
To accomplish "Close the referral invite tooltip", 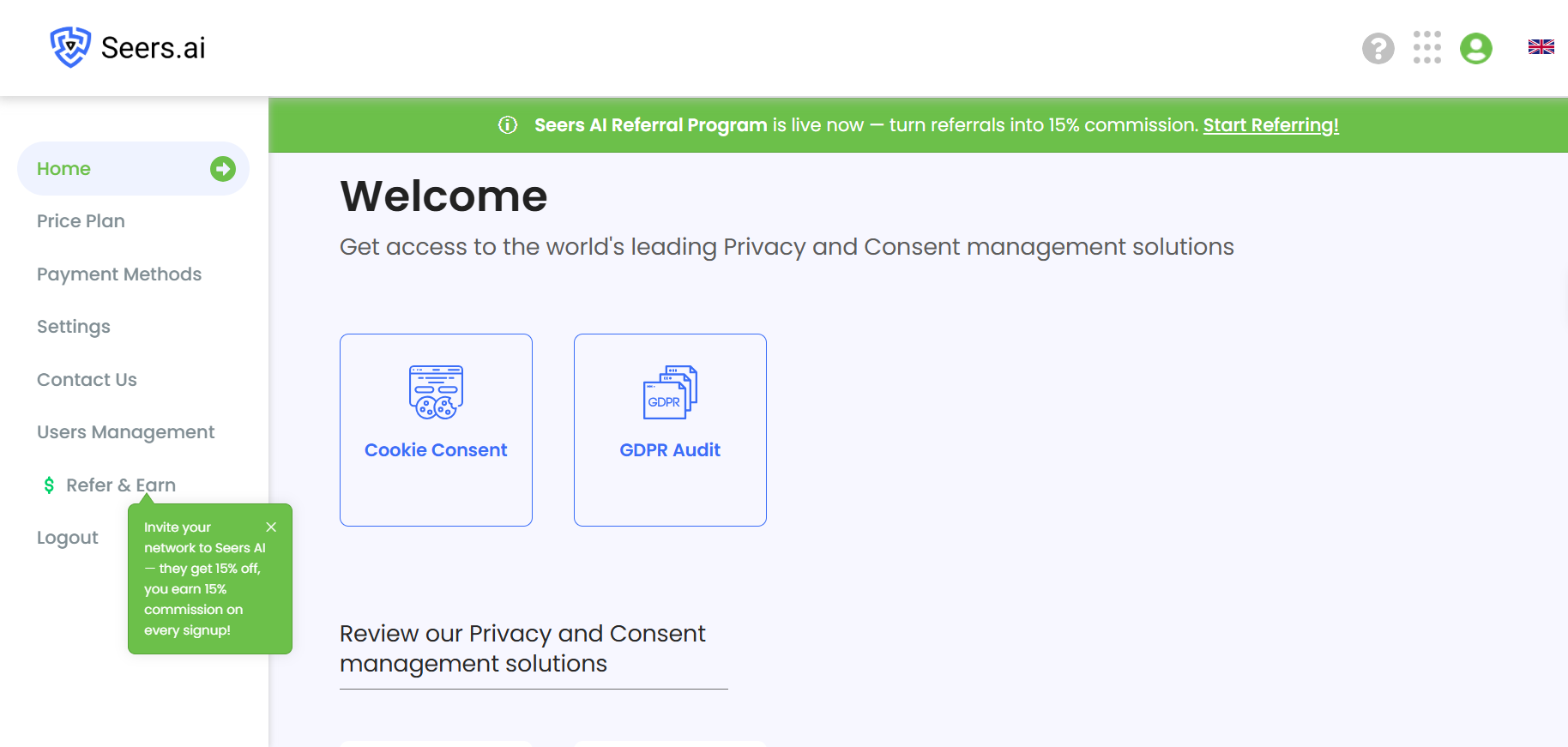I will (x=271, y=527).
